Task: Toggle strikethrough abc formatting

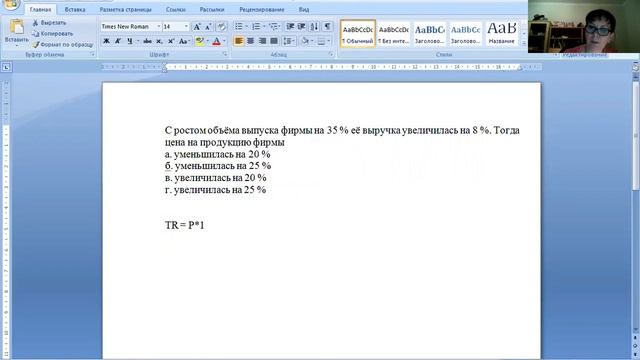Action: click(147, 41)
